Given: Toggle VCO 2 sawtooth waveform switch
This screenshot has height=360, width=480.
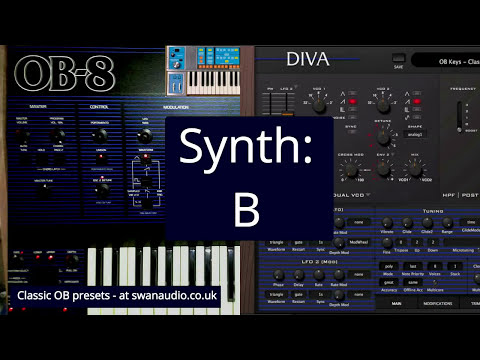Looking at the screenshot, I should [417, 101].
